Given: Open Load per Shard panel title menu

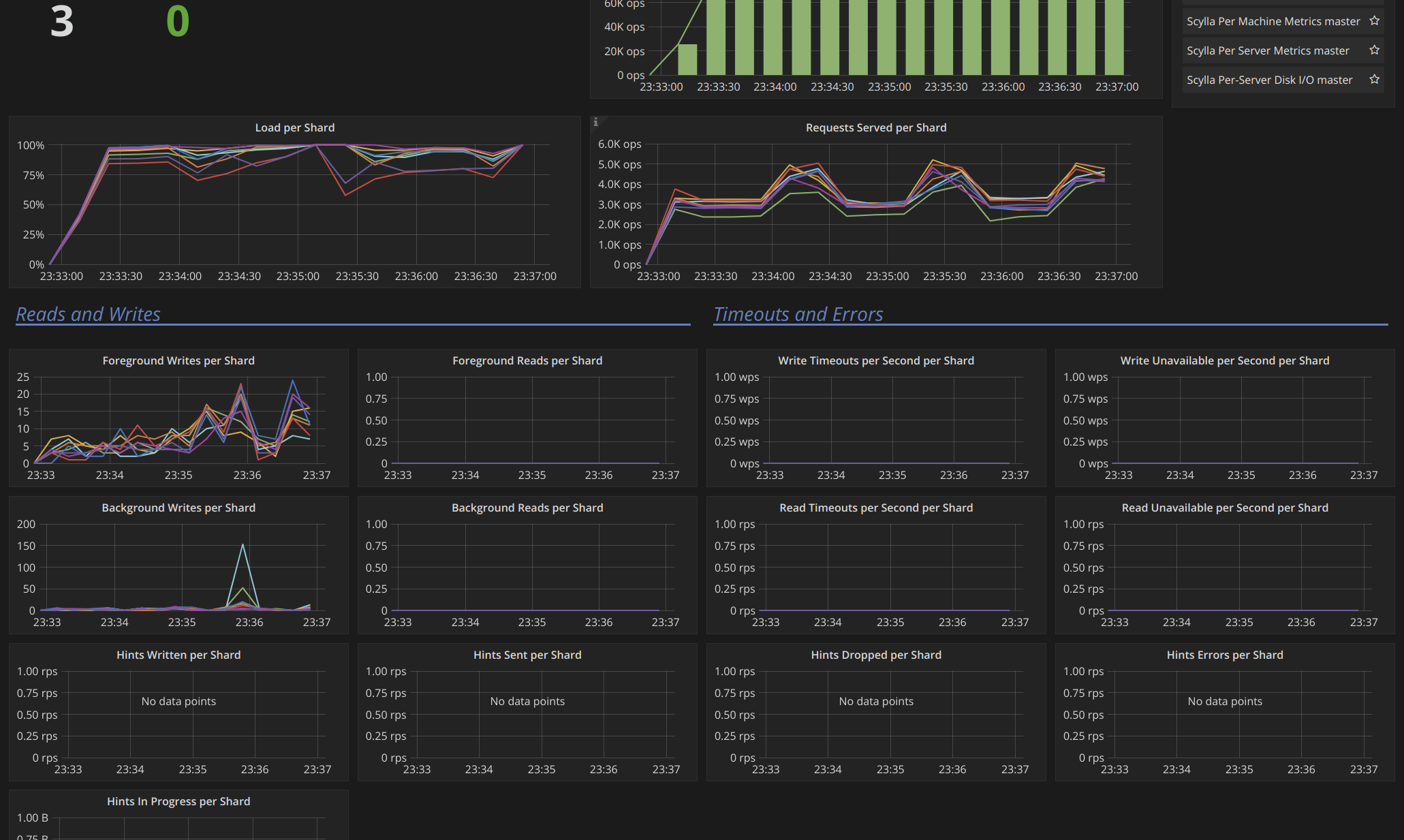Looking at the screenshot, I should 294,127.
